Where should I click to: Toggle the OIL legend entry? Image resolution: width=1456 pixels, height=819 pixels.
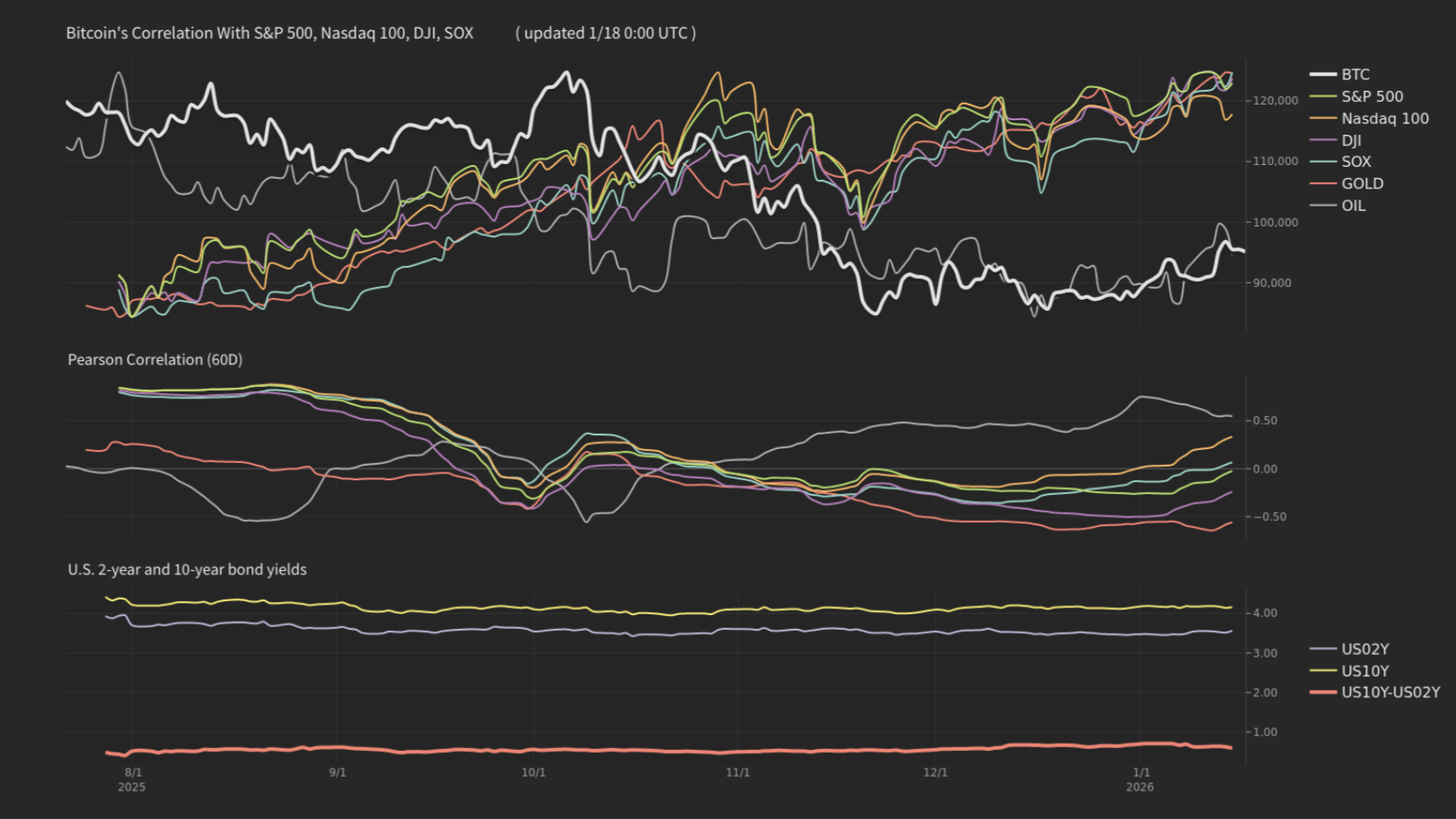pyautogui.click(x=1353, y=206)
